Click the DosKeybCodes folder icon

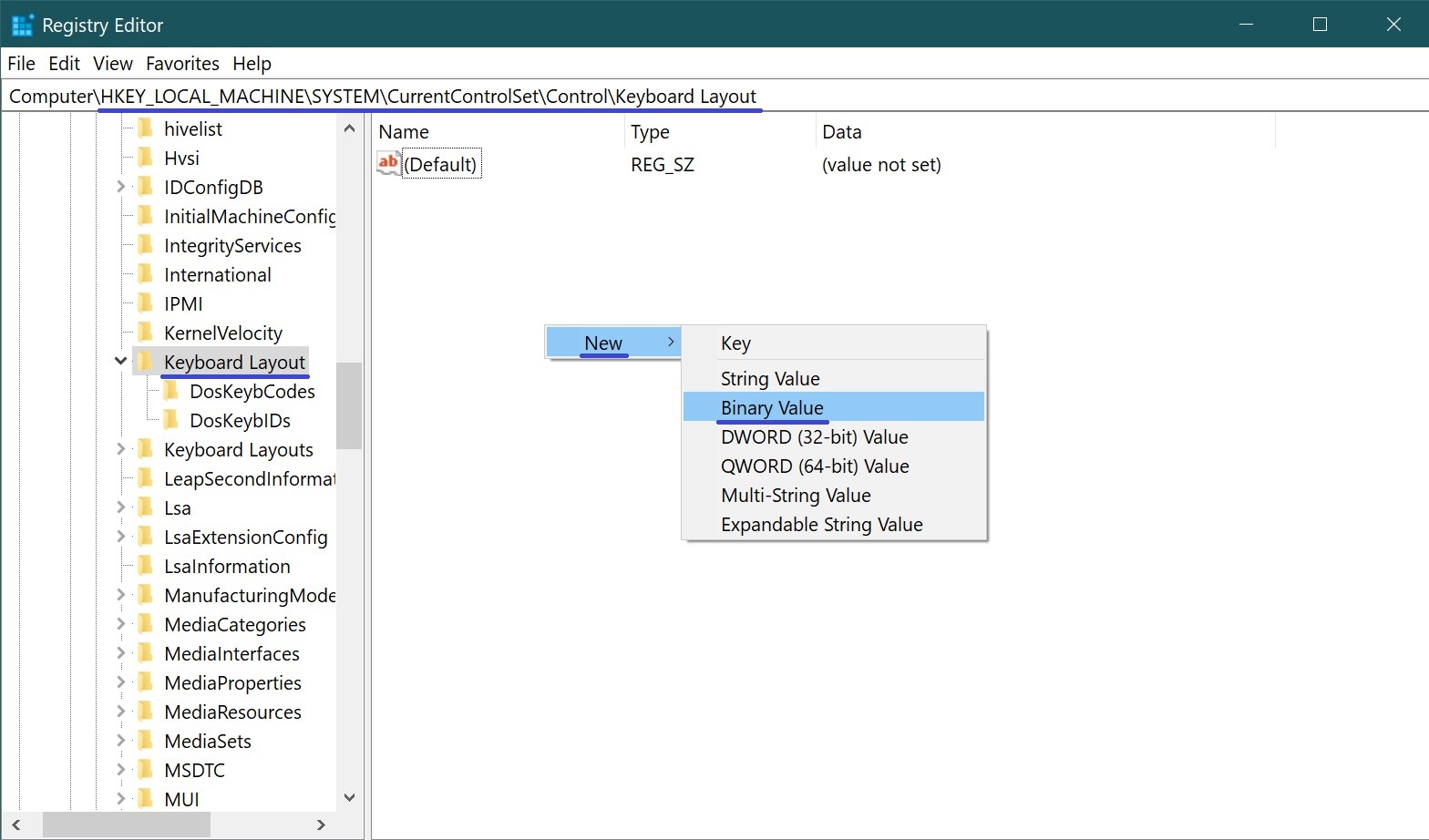tap(170, 391)
